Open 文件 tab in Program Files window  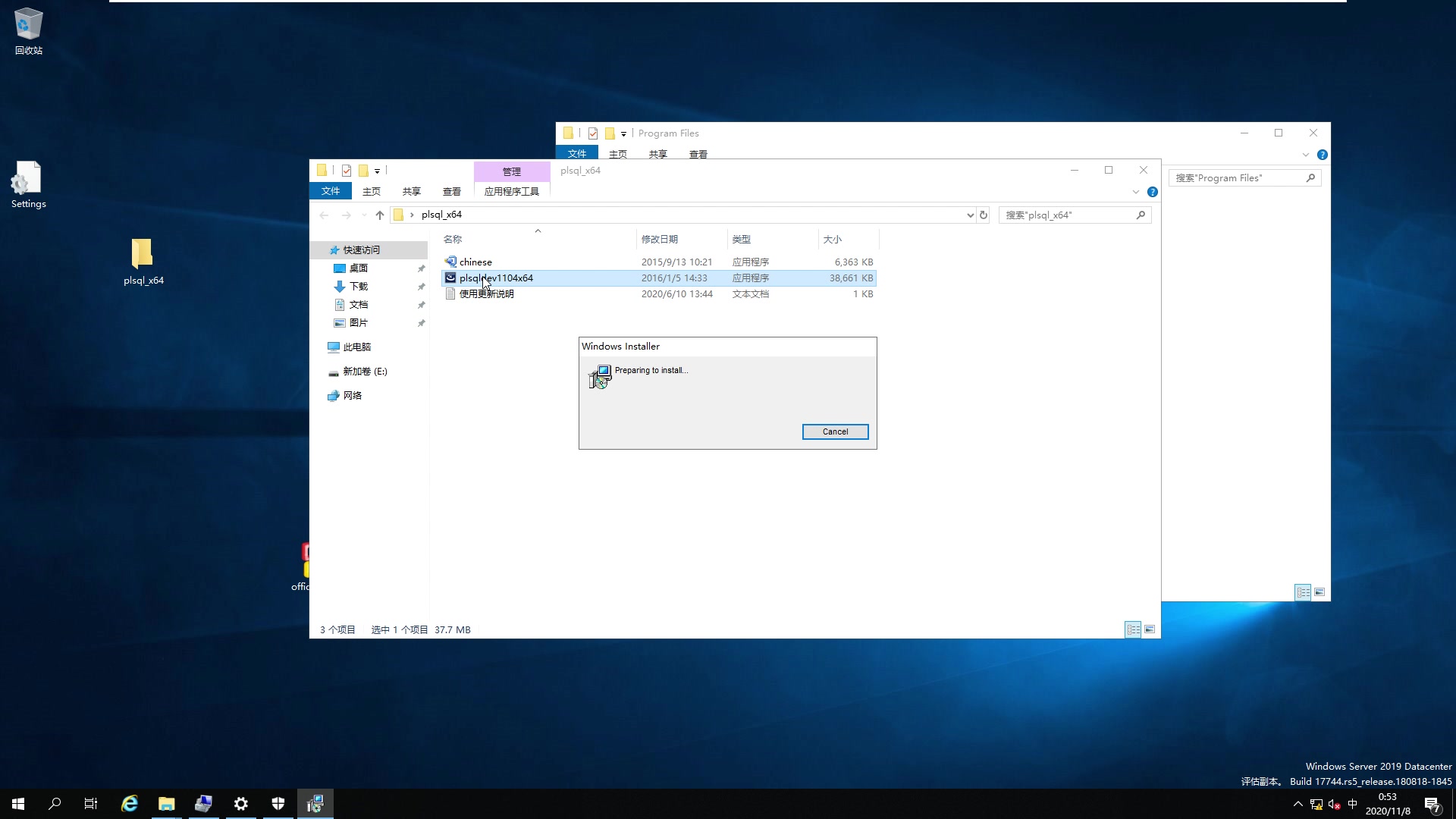[x=577, y=153]
